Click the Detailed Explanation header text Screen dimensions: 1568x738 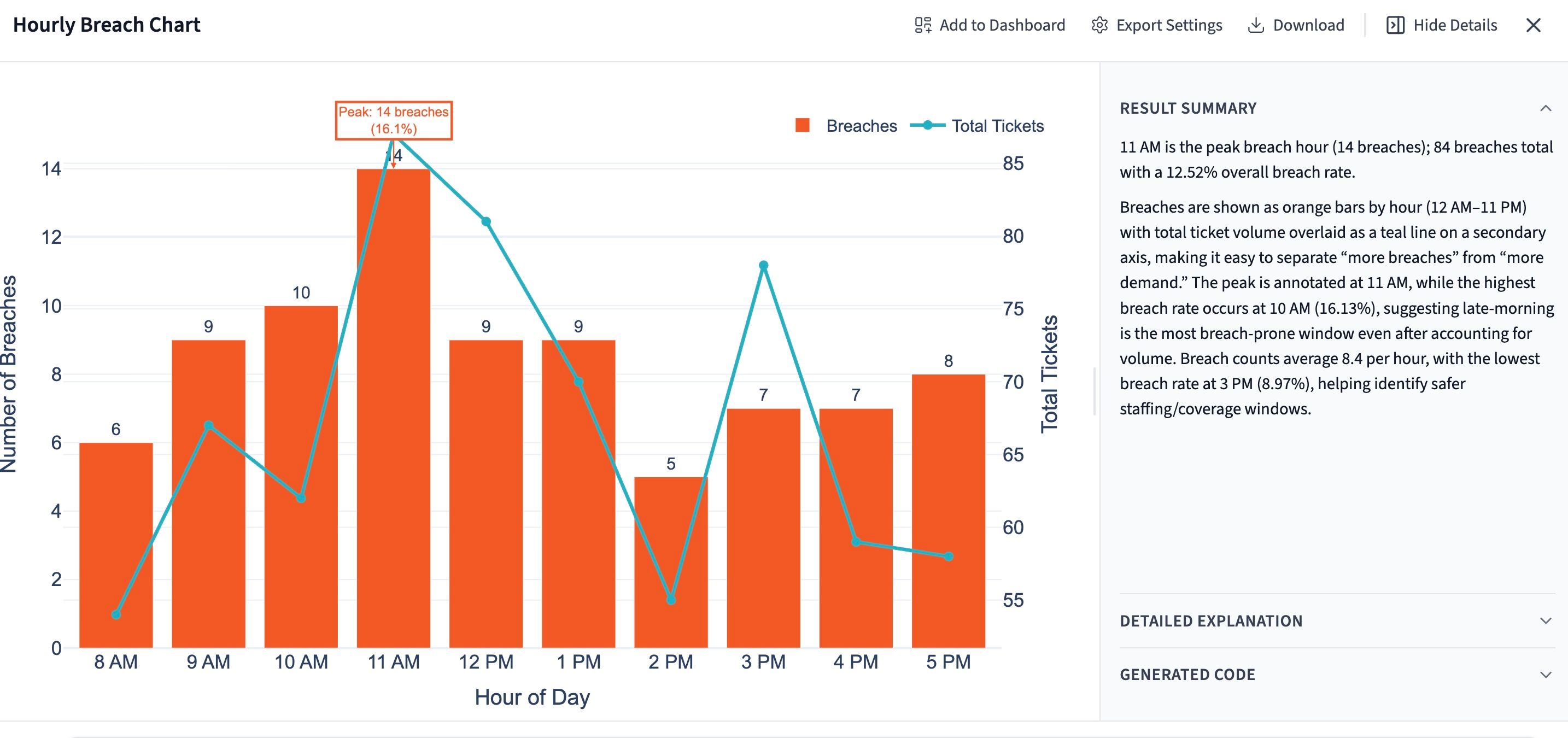tap(1212, 620)
